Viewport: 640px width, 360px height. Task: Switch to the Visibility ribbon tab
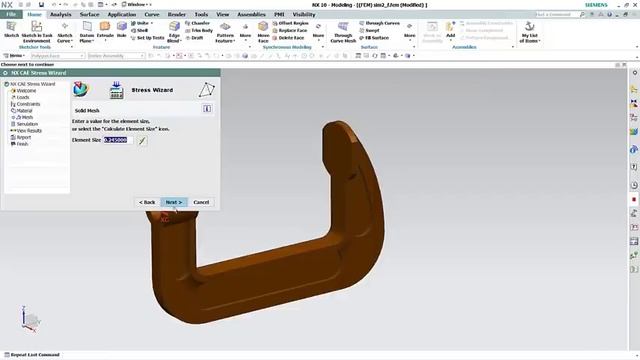[x=304, y=14]
